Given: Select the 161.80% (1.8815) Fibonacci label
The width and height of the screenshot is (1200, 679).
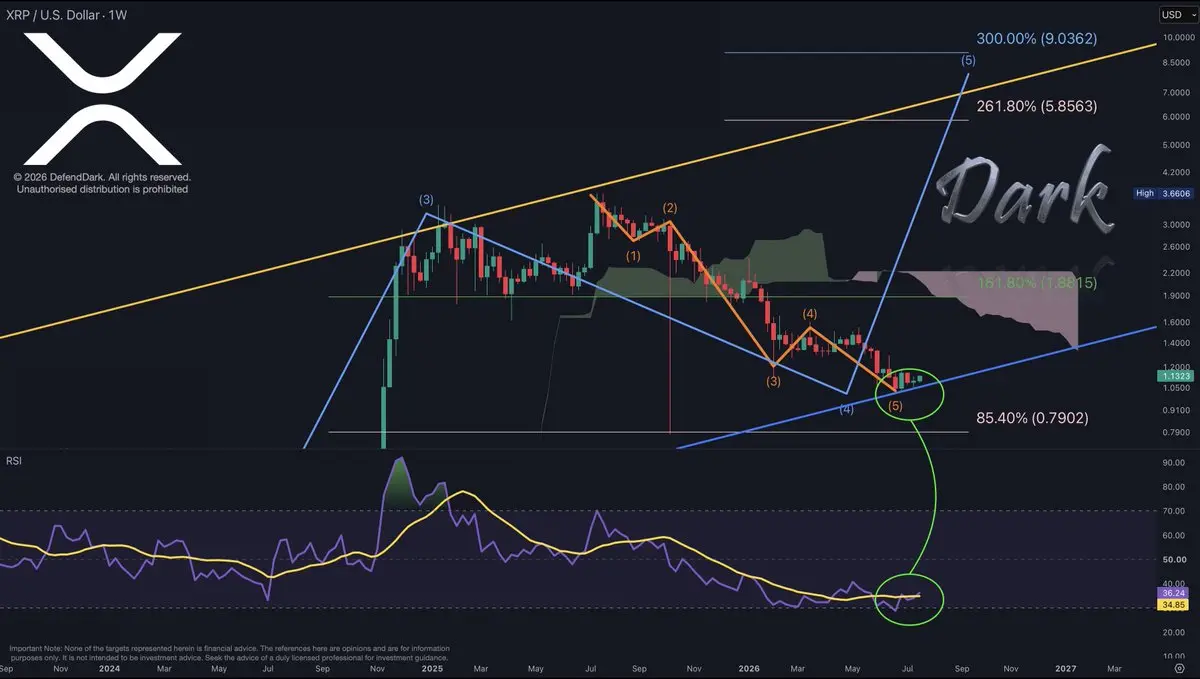Looking at the screenshot, I should 1036,283.
